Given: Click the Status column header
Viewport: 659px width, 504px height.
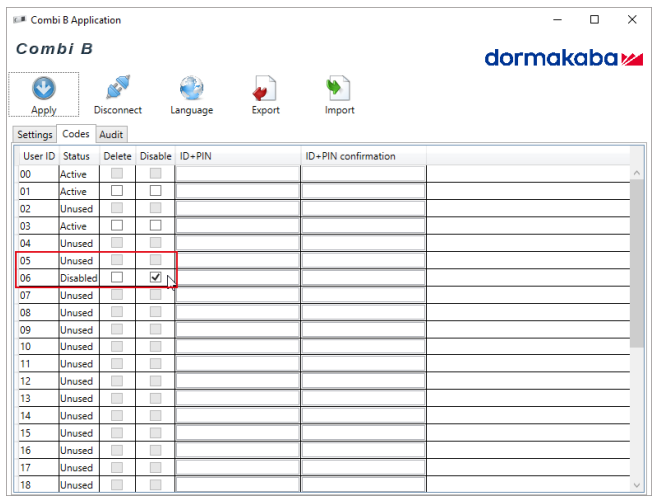Looking at the screenshot, I should pyautogui.click(x=76, y=156).
